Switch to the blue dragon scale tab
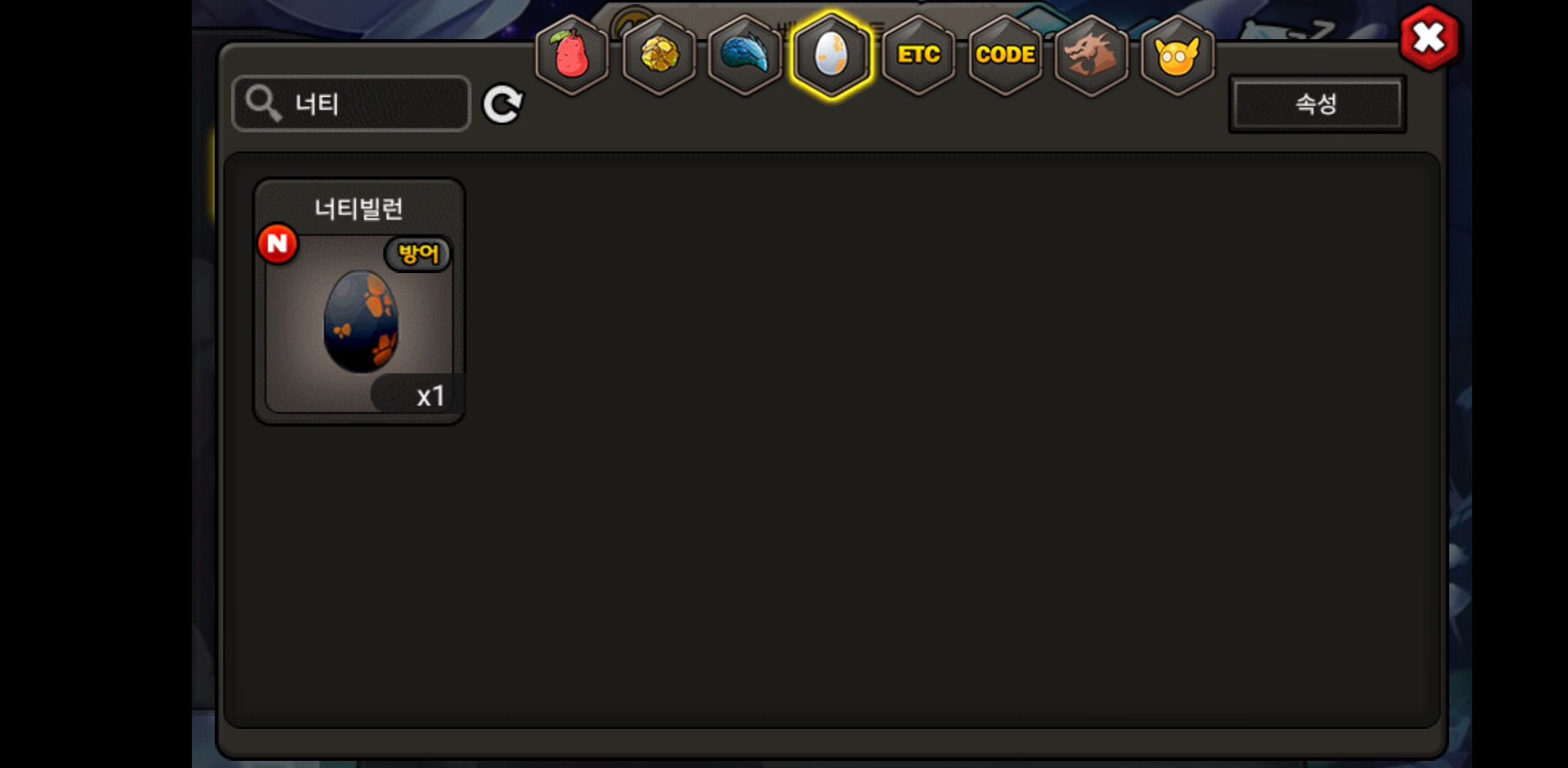1568x768 pixels. pyautogui.click(x=745, y=55)
